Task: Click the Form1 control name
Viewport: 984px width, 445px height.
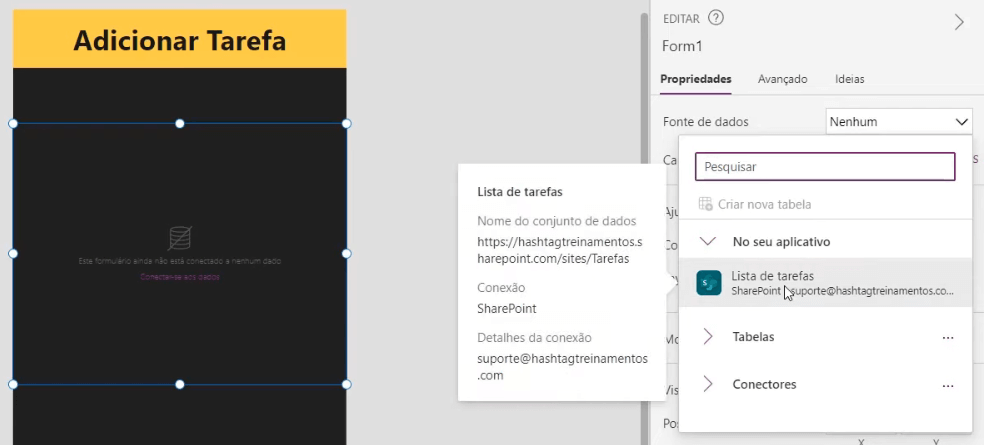Action: (682, 46)
